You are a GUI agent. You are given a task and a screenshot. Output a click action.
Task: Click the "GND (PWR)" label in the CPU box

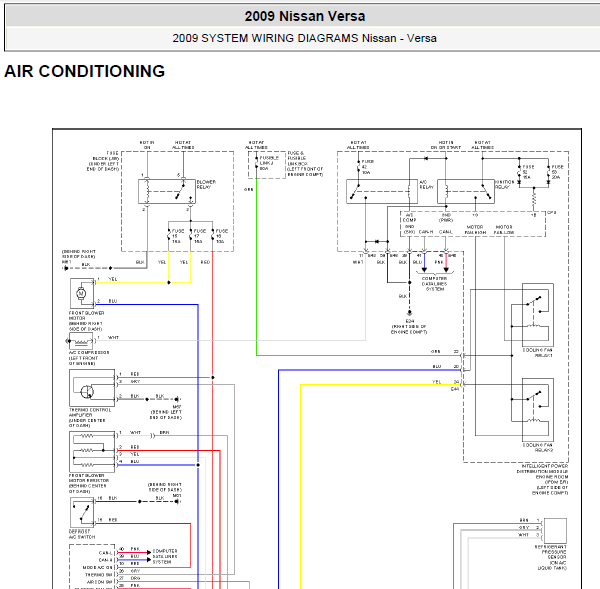tap(446, 217)
